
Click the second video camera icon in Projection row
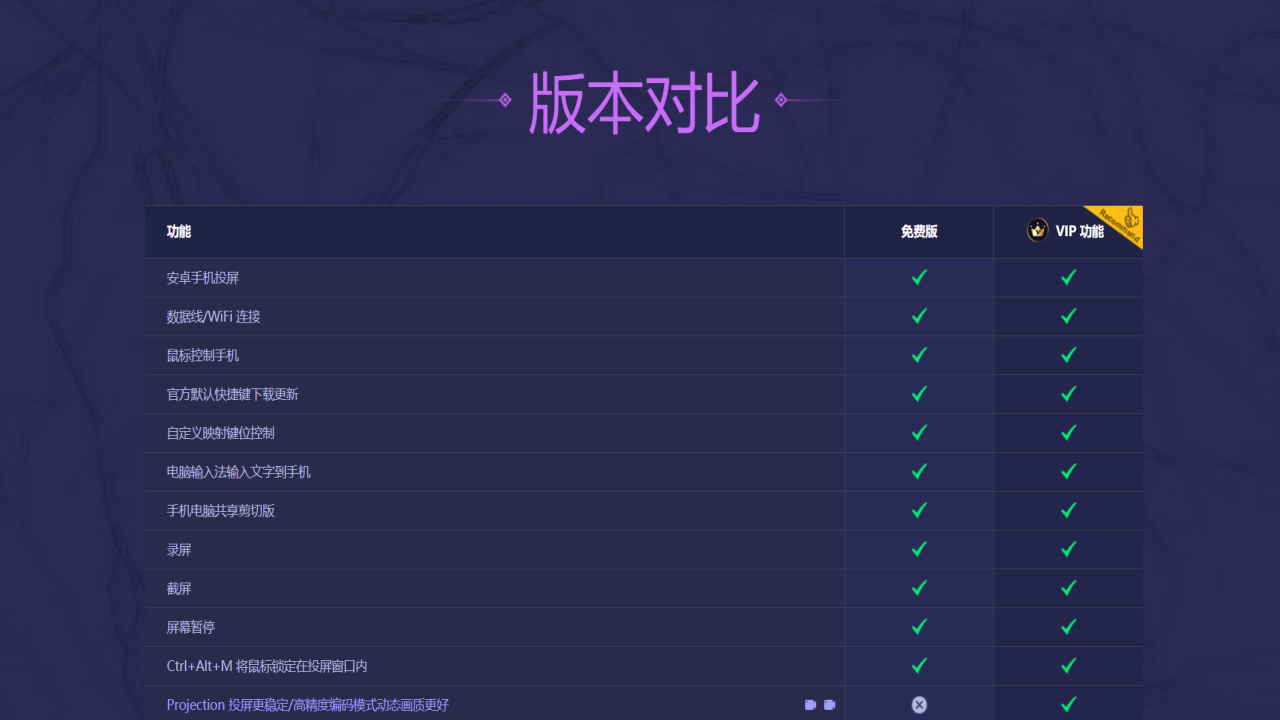[x=829, y=705]
